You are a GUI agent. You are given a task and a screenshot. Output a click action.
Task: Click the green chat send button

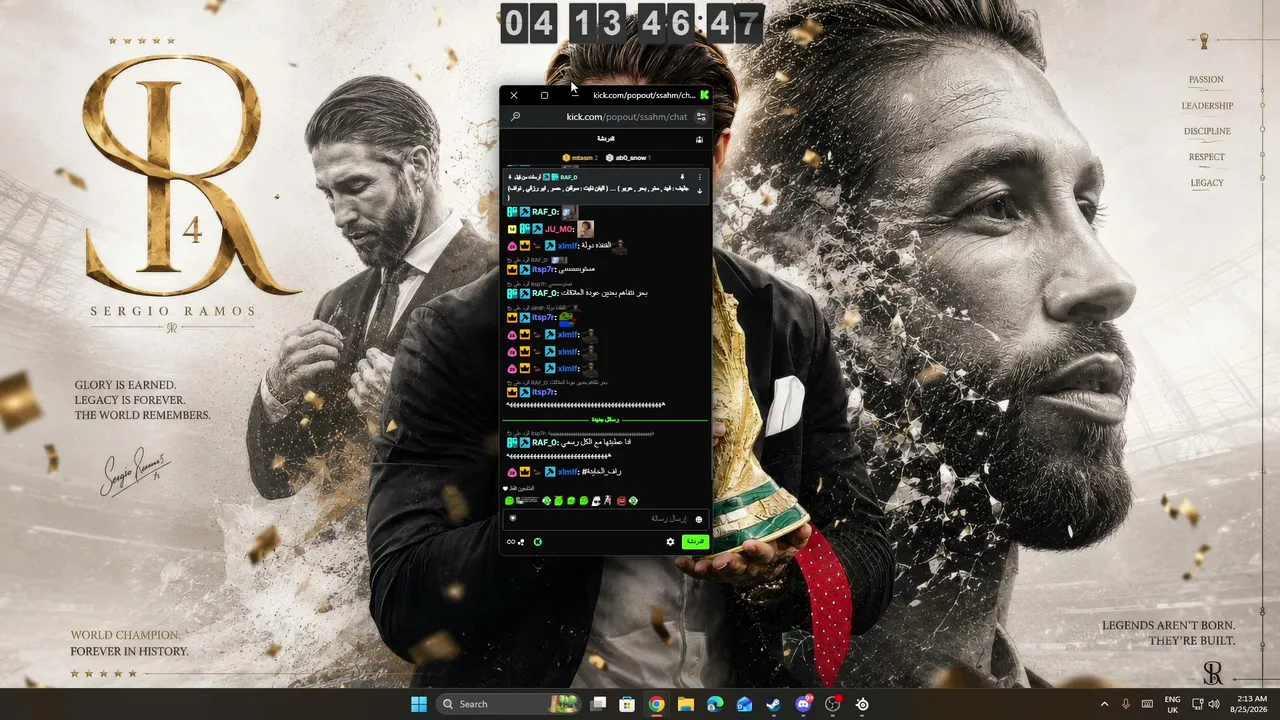point(694,541)
